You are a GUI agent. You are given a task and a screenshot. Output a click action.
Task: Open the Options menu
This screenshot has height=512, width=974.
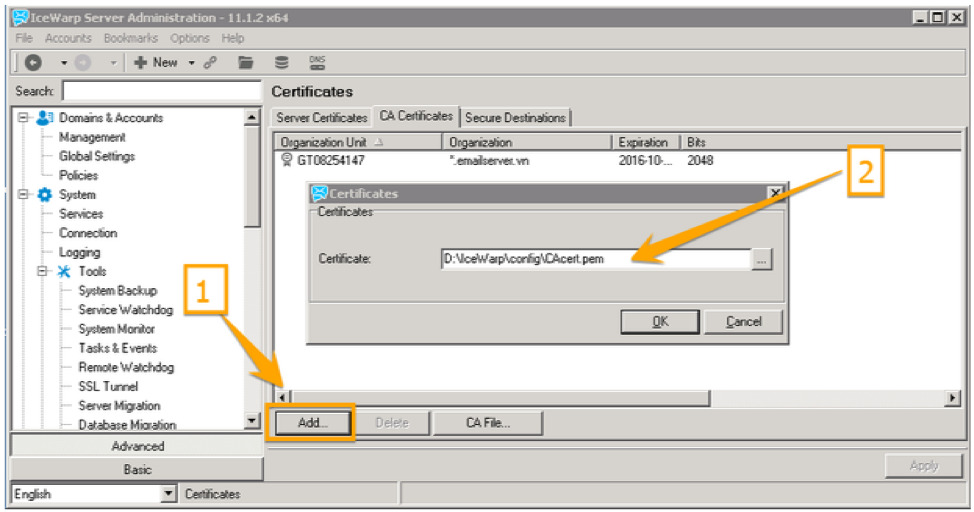[189, 38]
